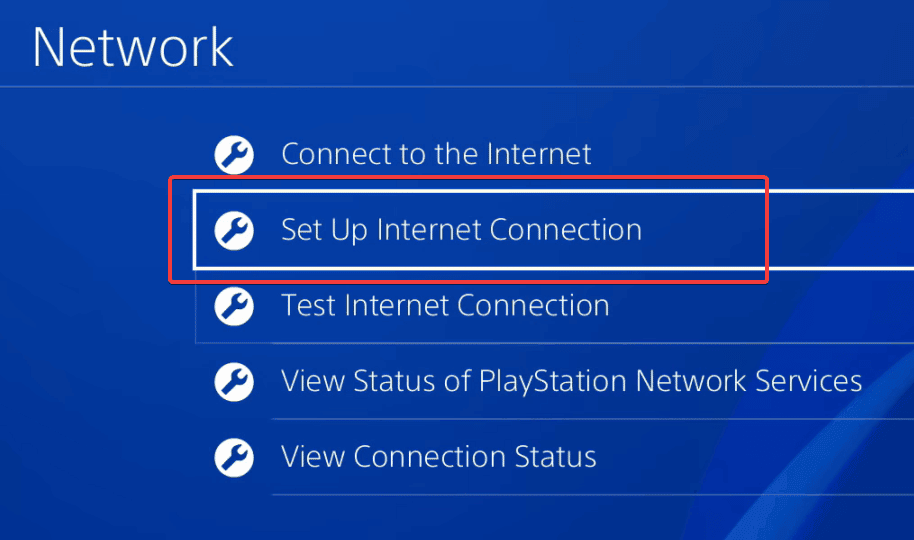The width and height of the screenshot is (914, 540).
Task: Open Connect to the Internet
Action: (436, 155)
